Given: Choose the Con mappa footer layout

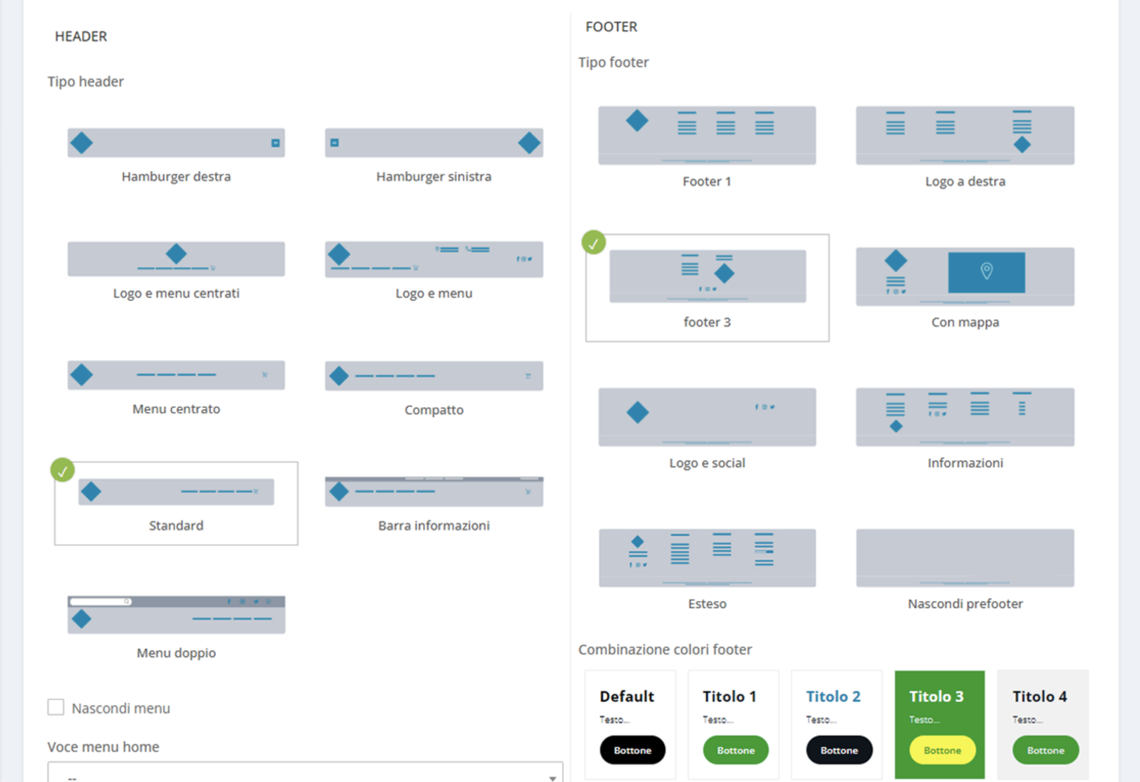Looking at the screenshot, I should click(964, 275).
